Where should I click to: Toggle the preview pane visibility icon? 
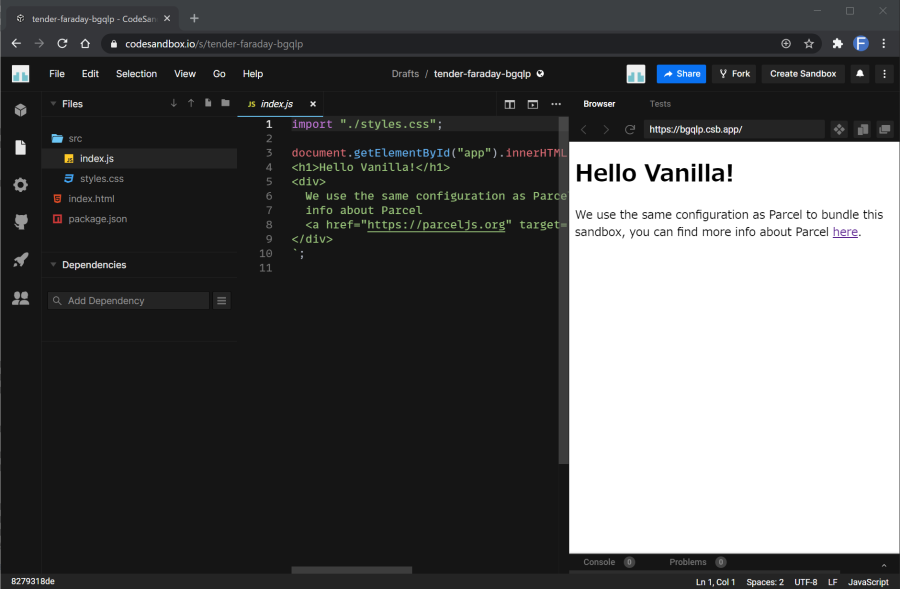pyautogui.click(x=533, y=104)
